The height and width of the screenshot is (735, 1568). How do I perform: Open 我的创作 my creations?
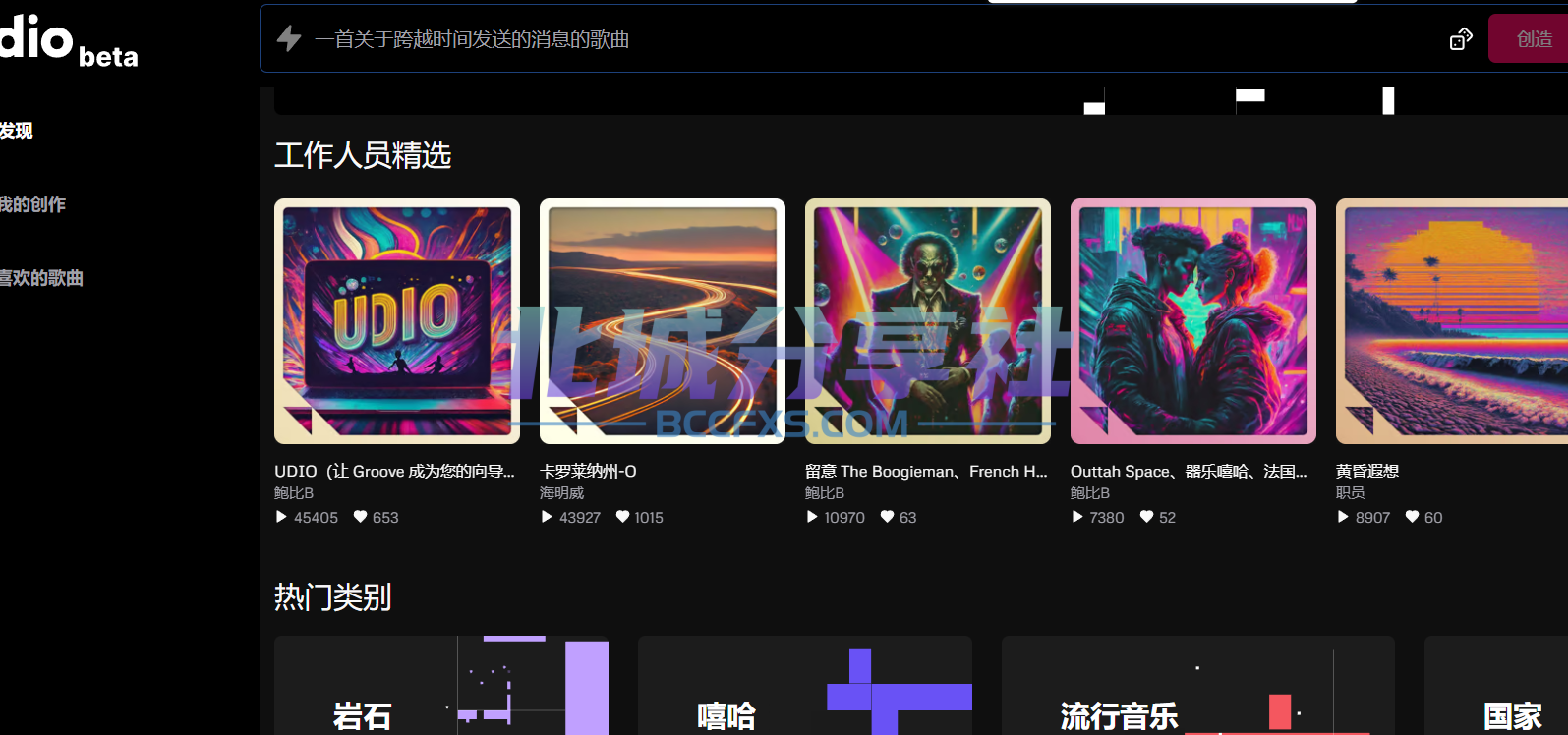coord(32,204)
